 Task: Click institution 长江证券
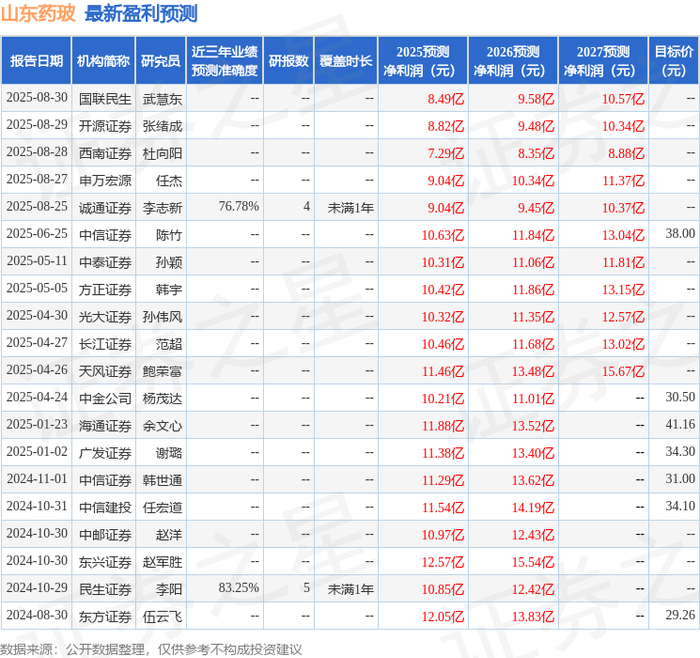coord(105,344)
